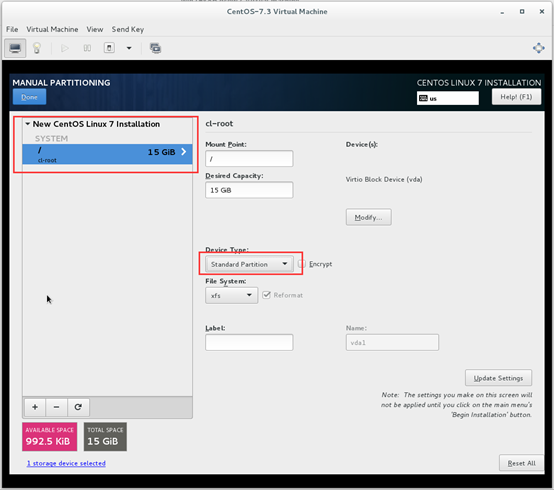Open the Virtual Machine menu
This screenshot has width=554, height=490.
click(52, 29)
